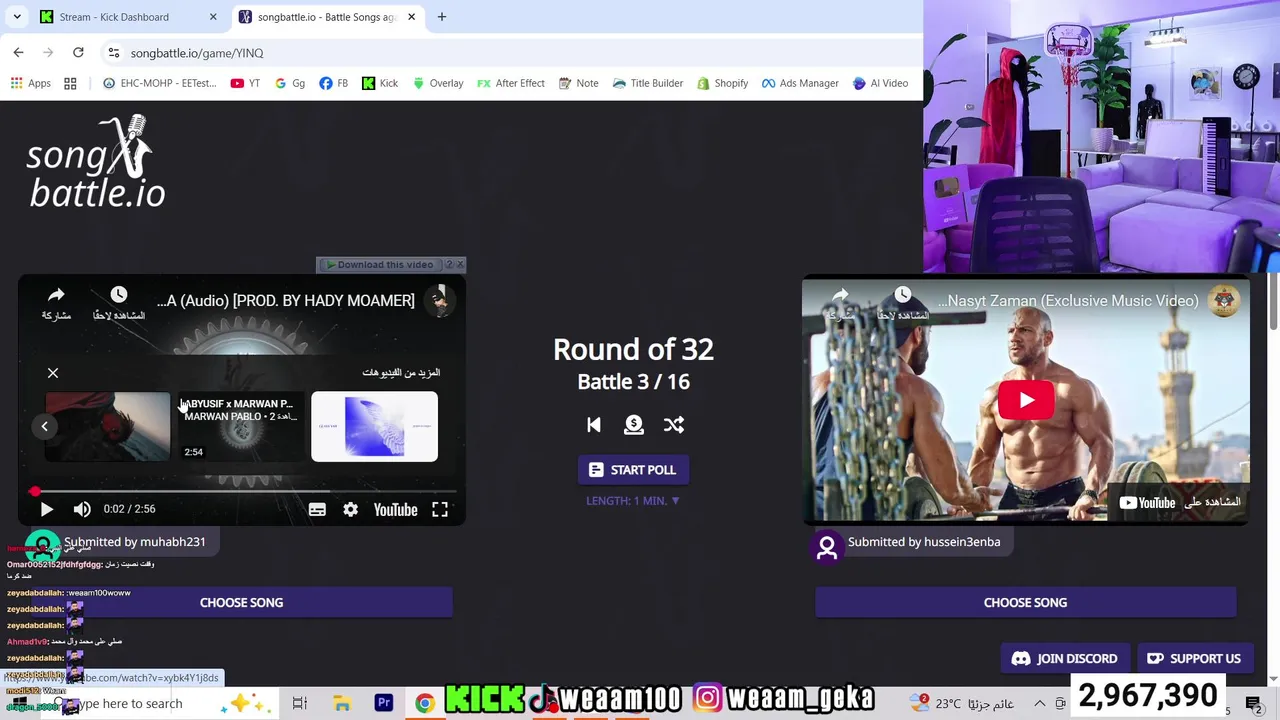Watch the right video on YouTube
The width and height of the screenshot is (1280, 720).
tap(1180, 502)
